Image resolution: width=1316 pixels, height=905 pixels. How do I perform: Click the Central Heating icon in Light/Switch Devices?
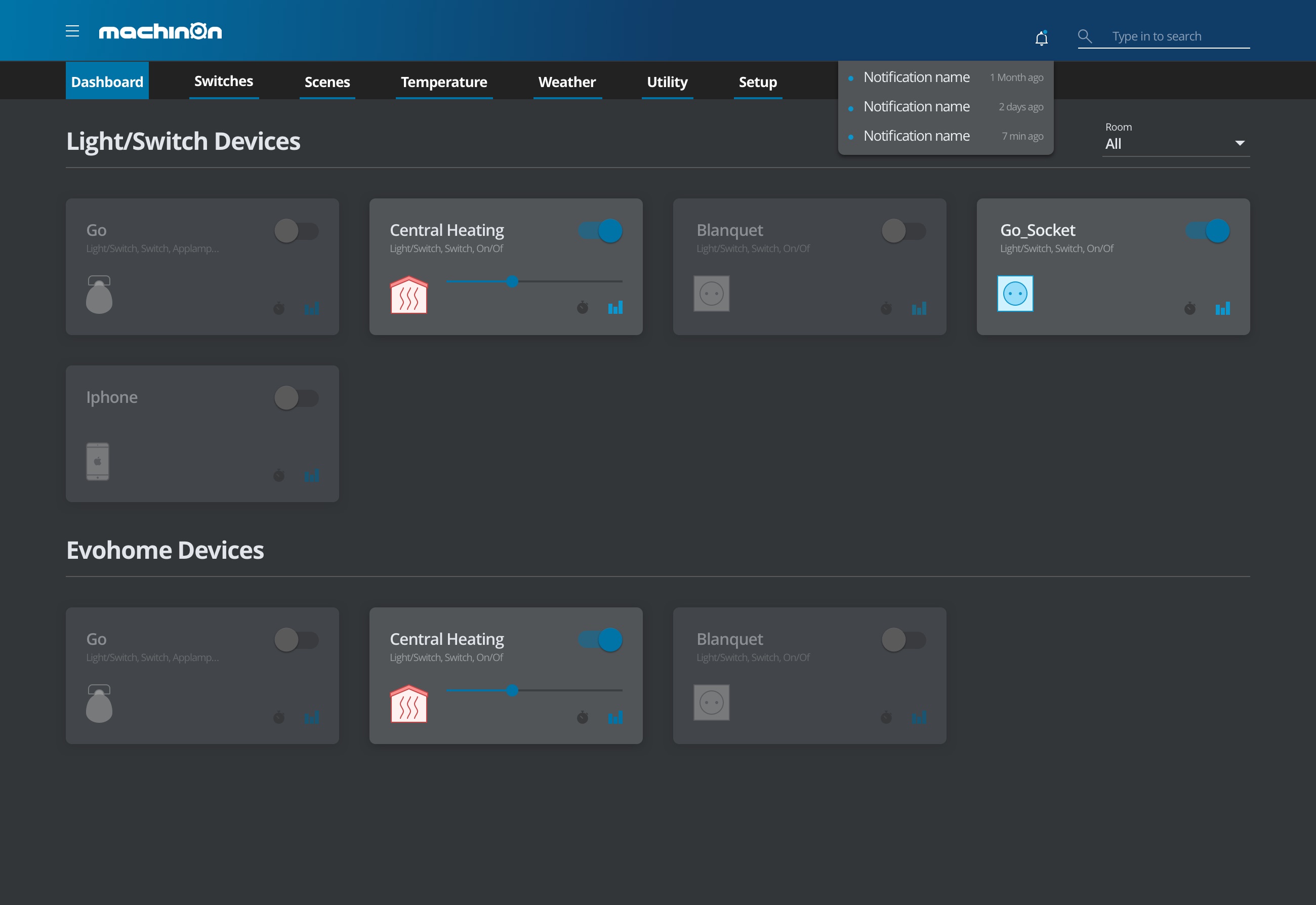(409, 294)
